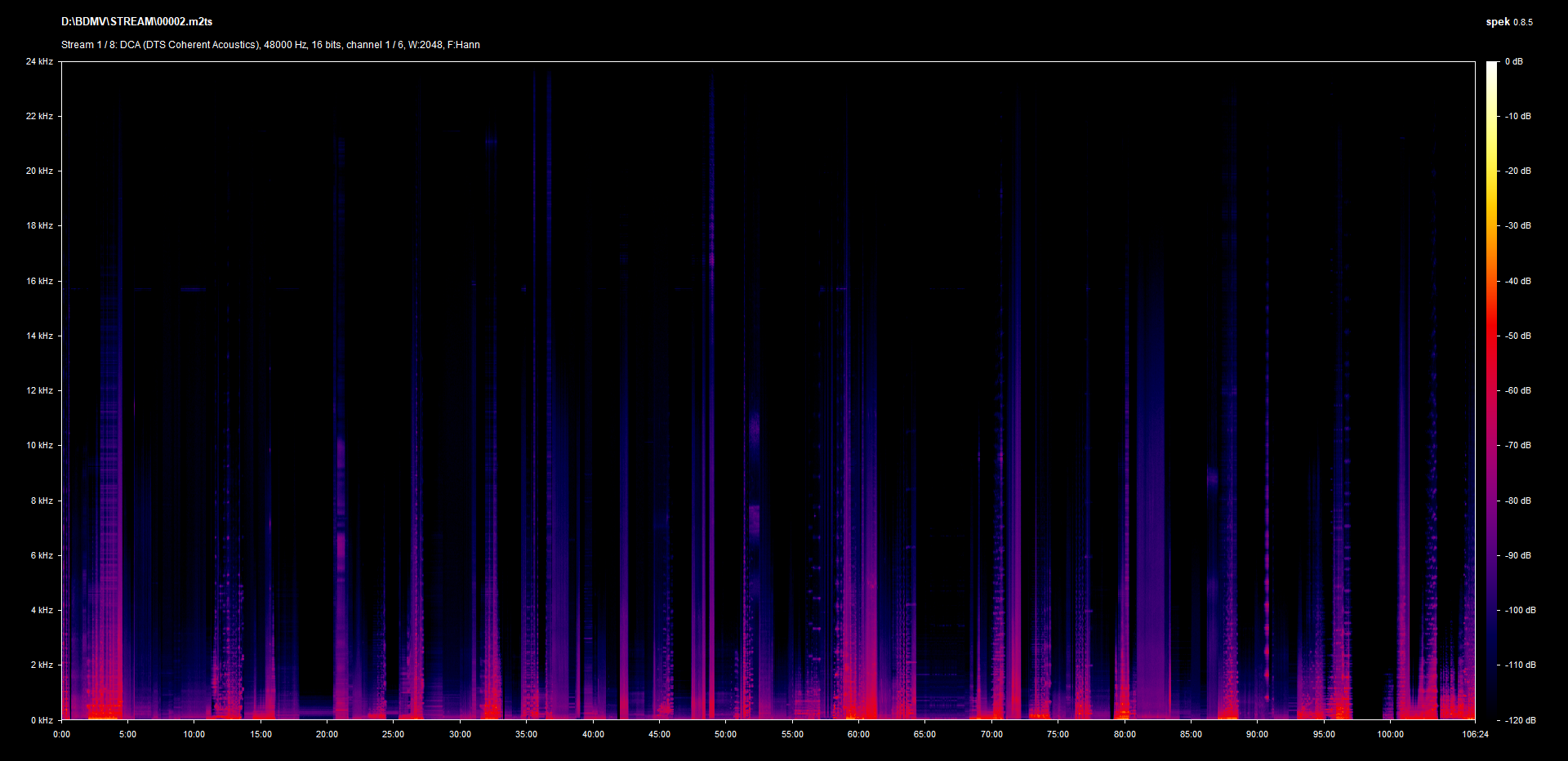The width and height of the screenshot is (1568, 761).
Task: Click the -120 dB scale label
Action: coord(1520,720)
